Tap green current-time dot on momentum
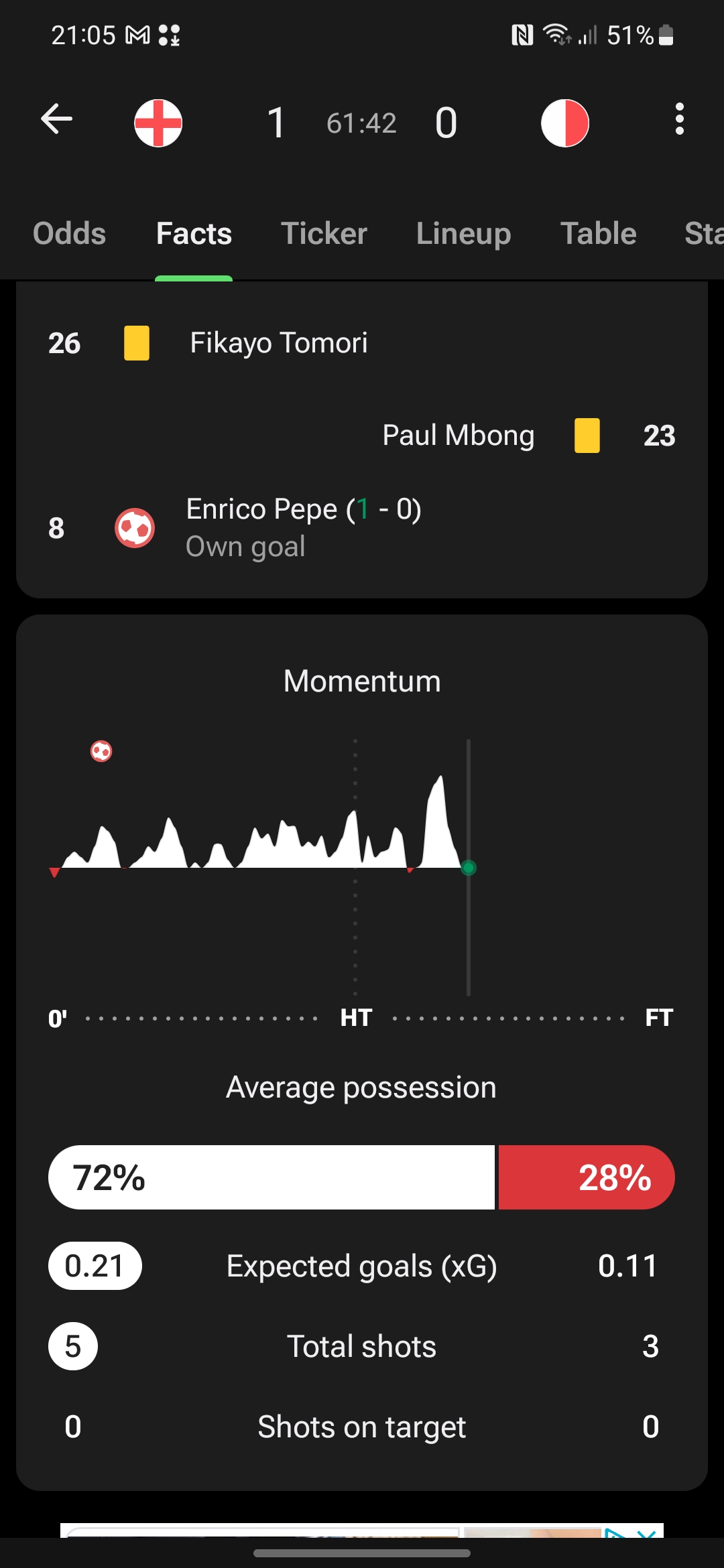 pyautogui.click(x=469, y=868)
